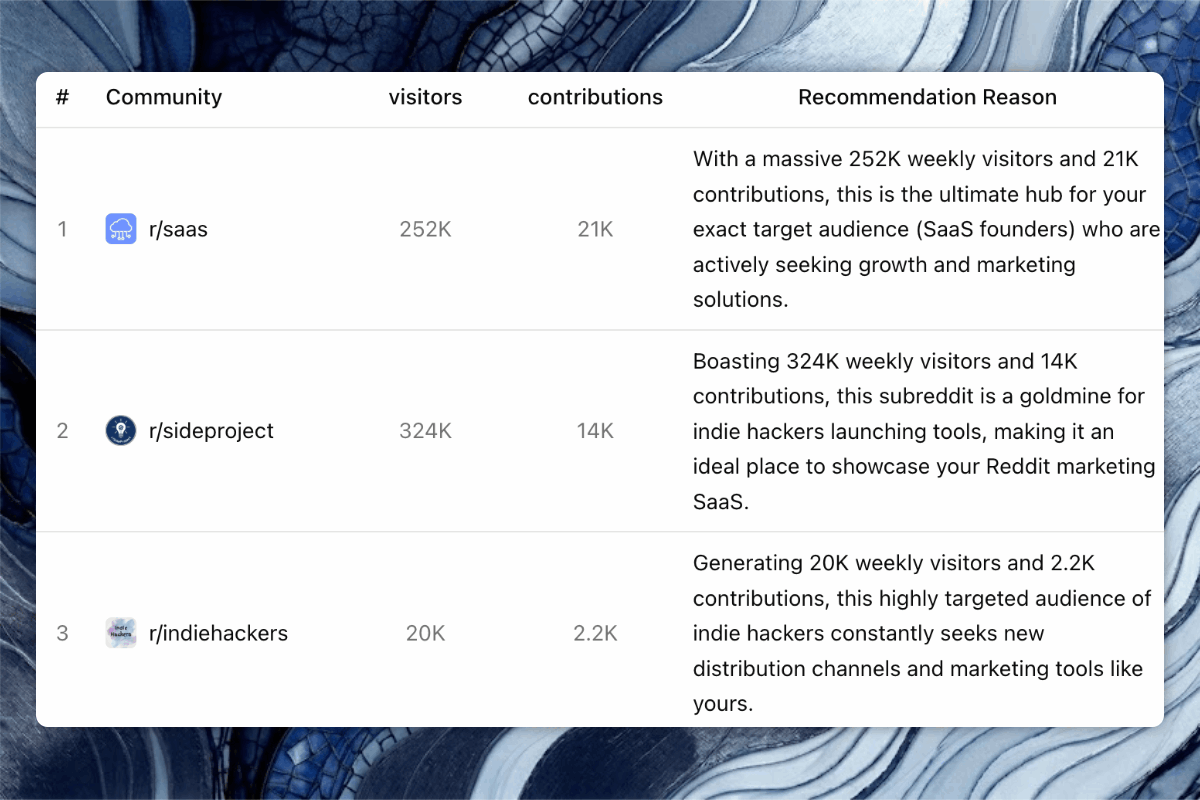The height and width of the screenshot is (800, 1200).
Task: Sort by the visitors column header
Action: 425,97
